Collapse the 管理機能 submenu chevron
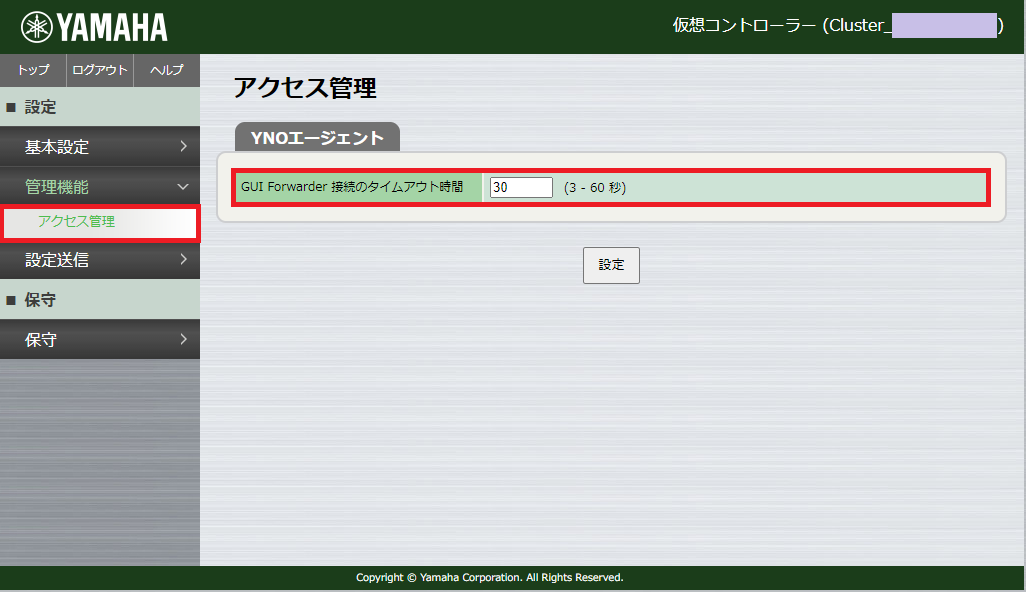The width and height of the screenshot is (1026, 592). 182,185
